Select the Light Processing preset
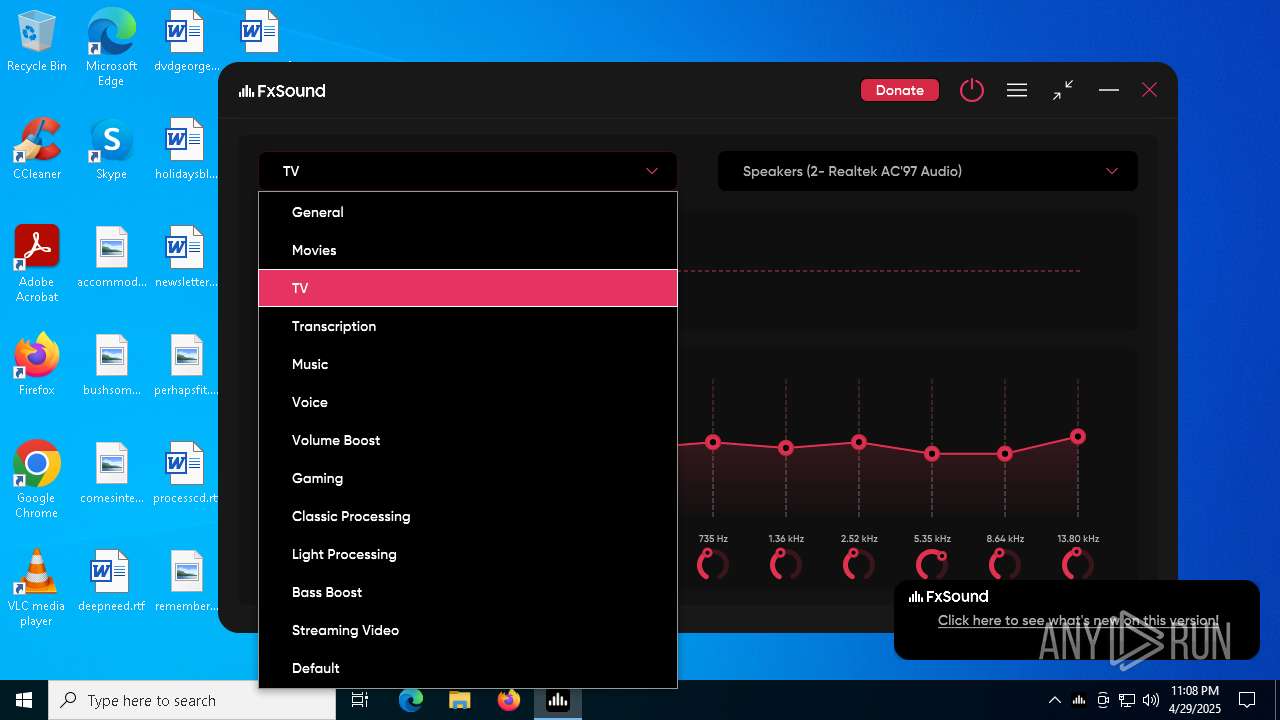The width and height of the screenshot is (1280, 720). tap(468, 554)
